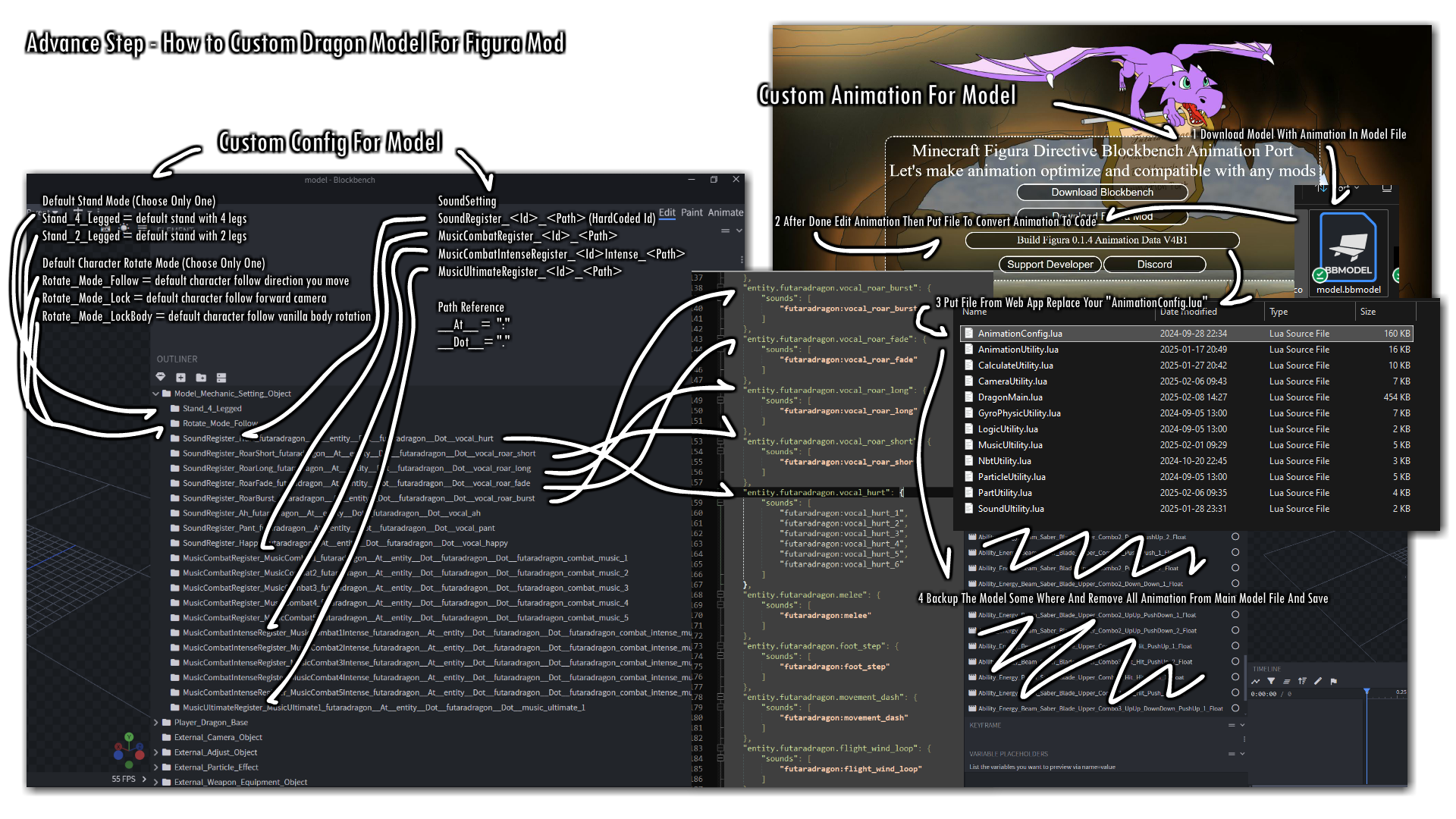Toggle the circle for Hit_PushUp_1_Float animation

coord(1235,645)
